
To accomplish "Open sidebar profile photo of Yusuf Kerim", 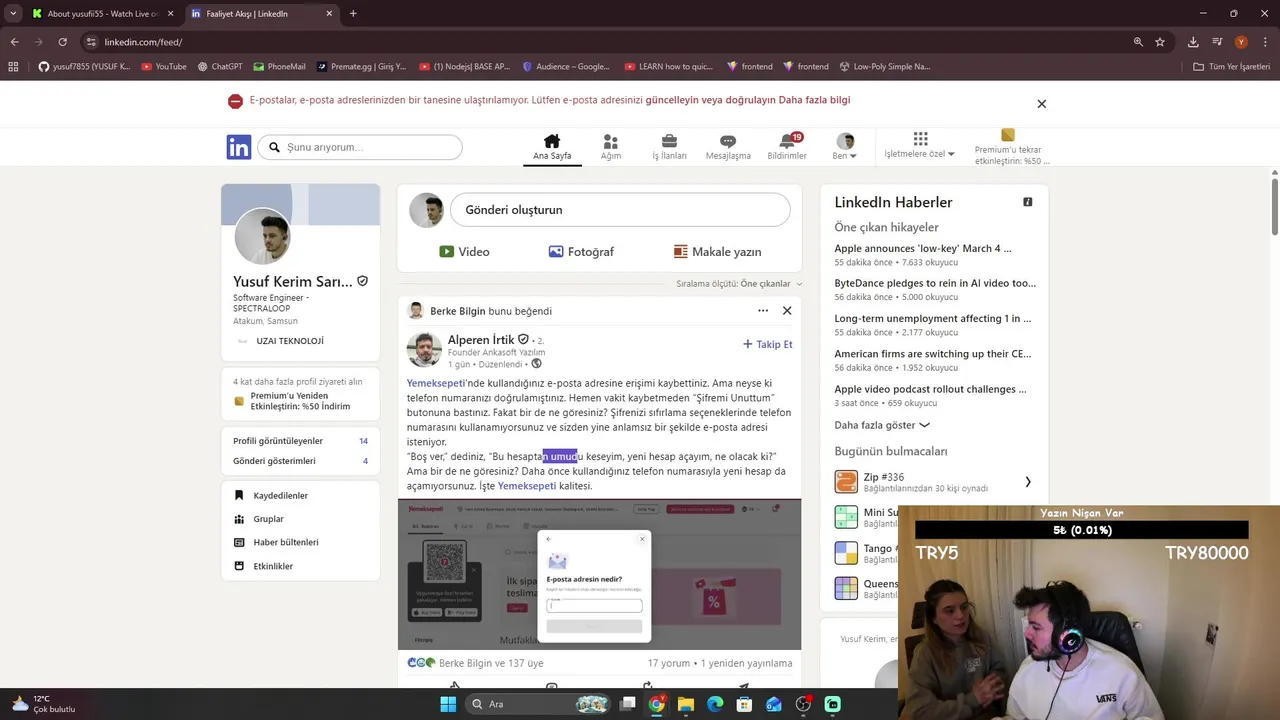I will (262, 237).
